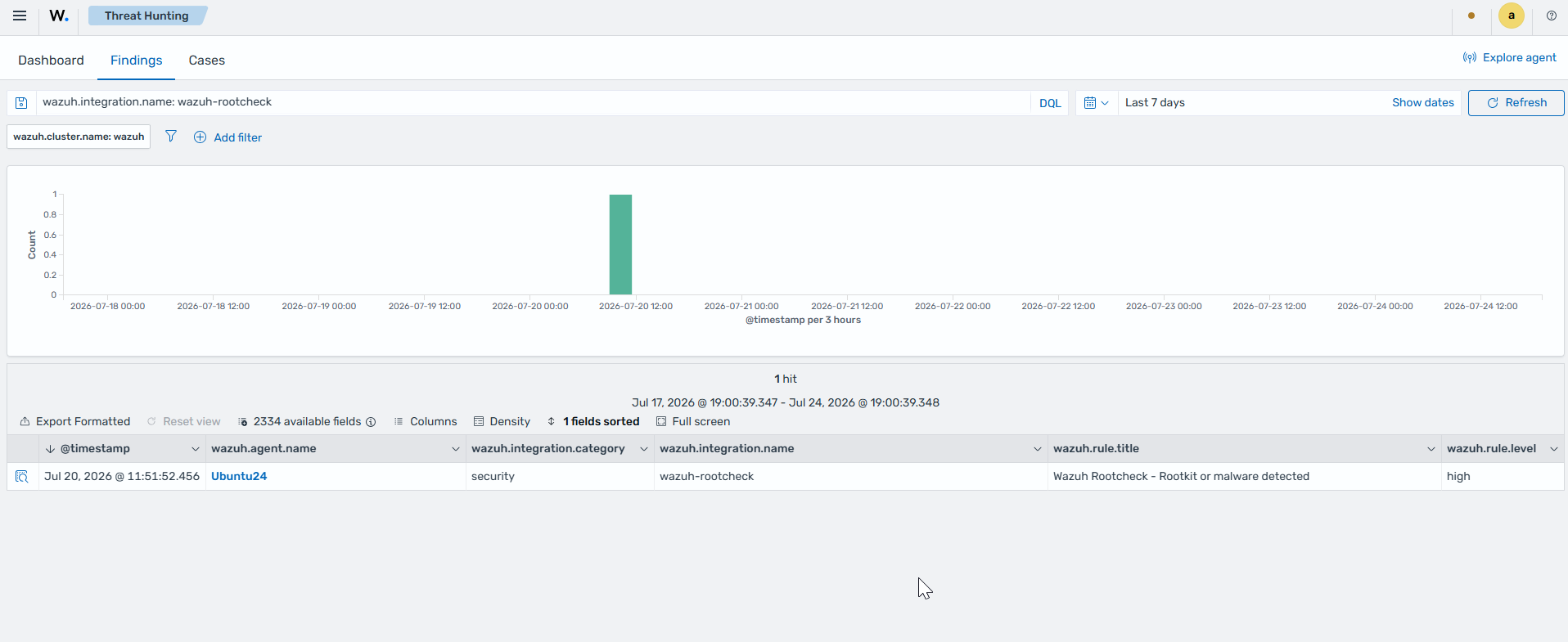Image resolution: width=1568 pixels, height=642 pixels.
Task: Expand wazuh.rule.title column options chevron
Action: click(x=1431, y=449)
